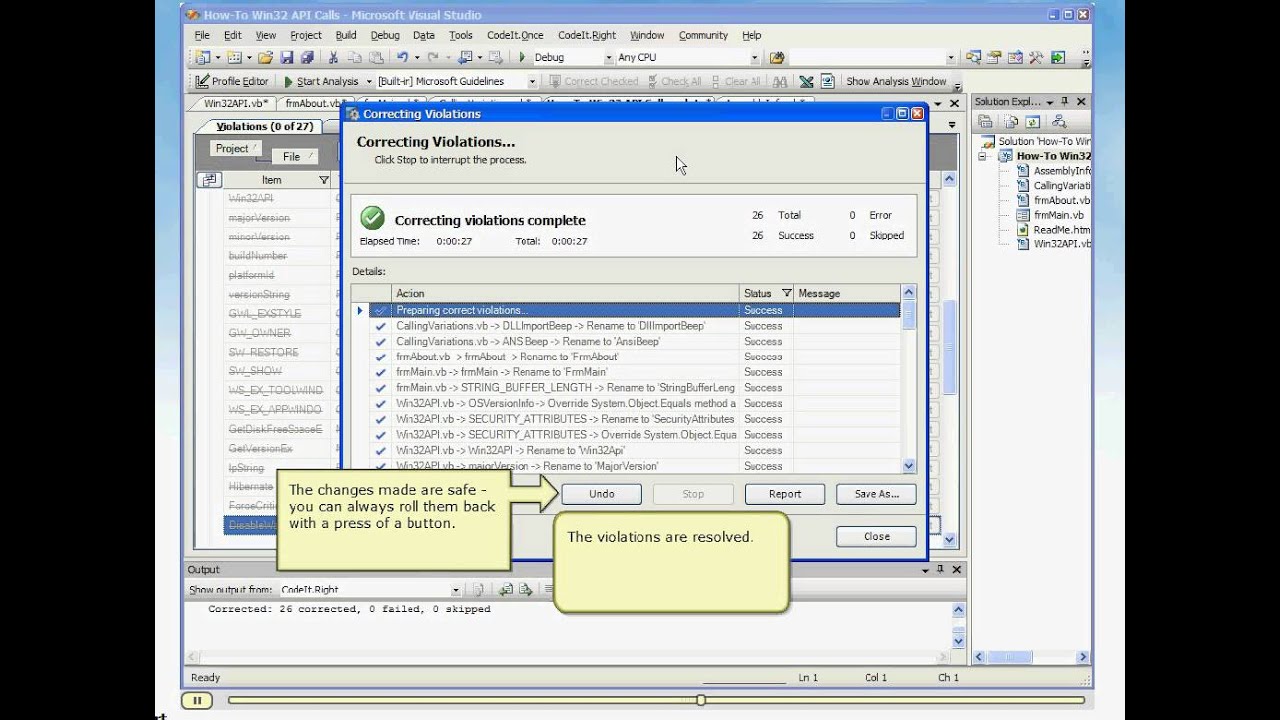Open the CodeIt.Once menu
This screenshot has height=720, width=1280.
515,35
